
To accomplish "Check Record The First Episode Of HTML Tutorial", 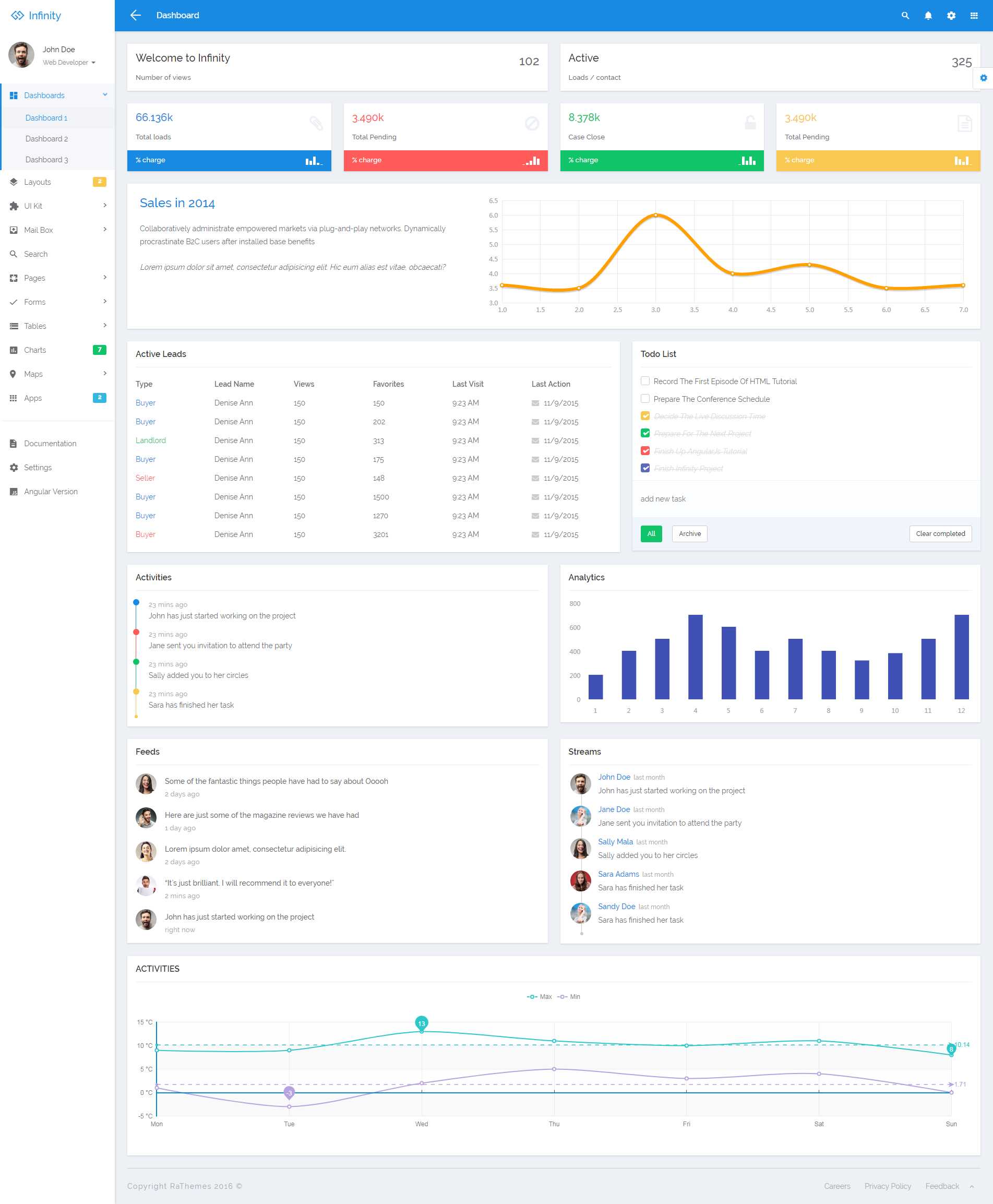I will pyautogui.click(x=645, y=381).
